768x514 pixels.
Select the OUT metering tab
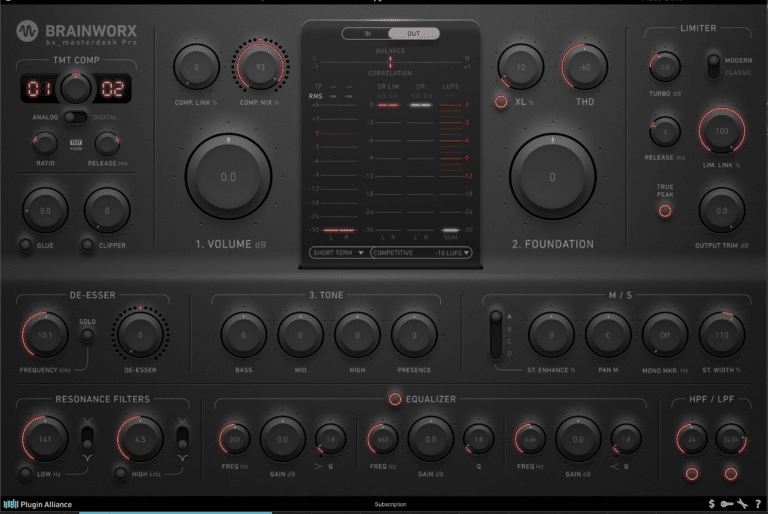[413, 33]
